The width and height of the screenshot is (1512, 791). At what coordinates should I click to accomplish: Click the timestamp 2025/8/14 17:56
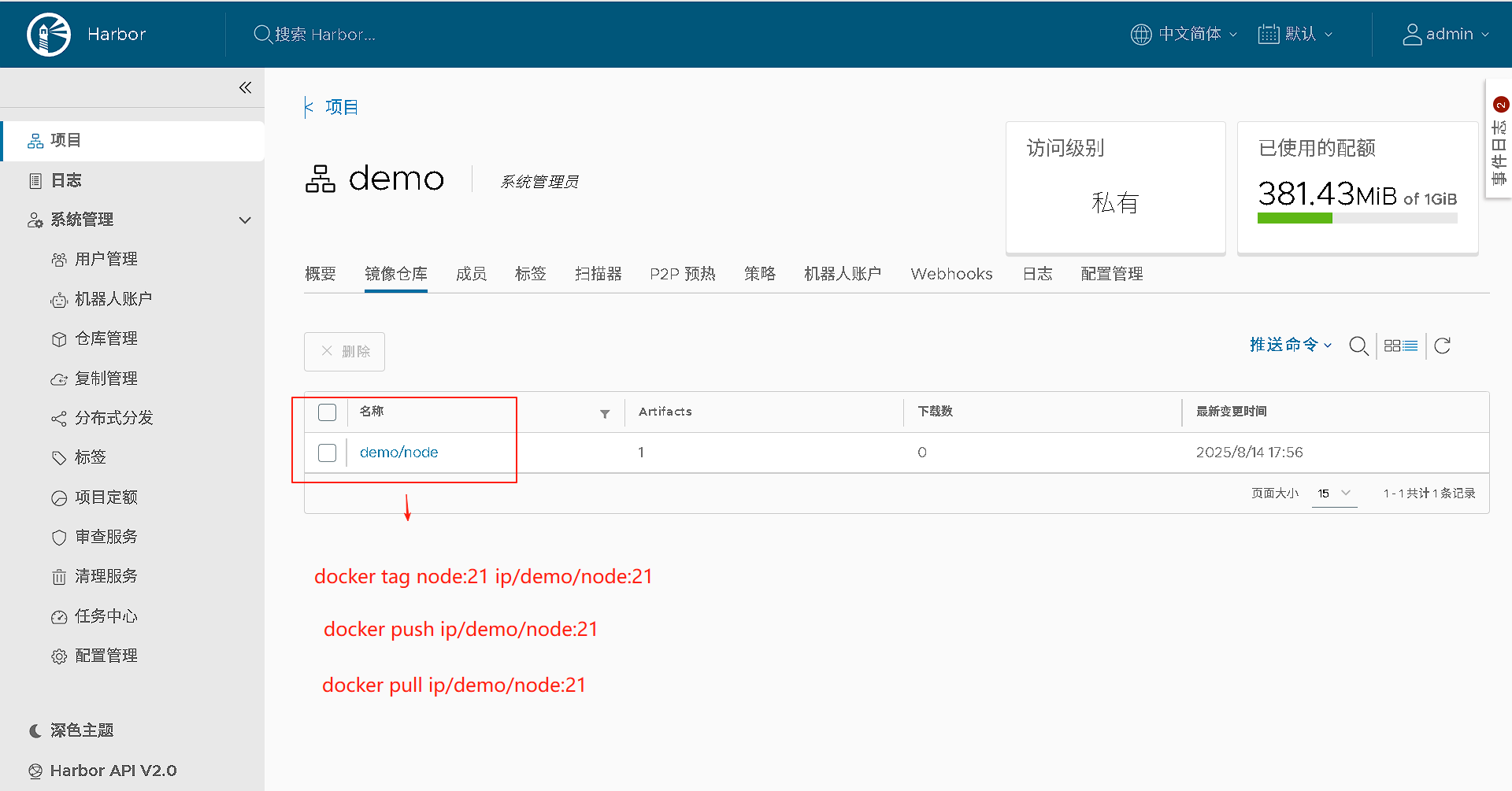click(x=1249, y=453)
